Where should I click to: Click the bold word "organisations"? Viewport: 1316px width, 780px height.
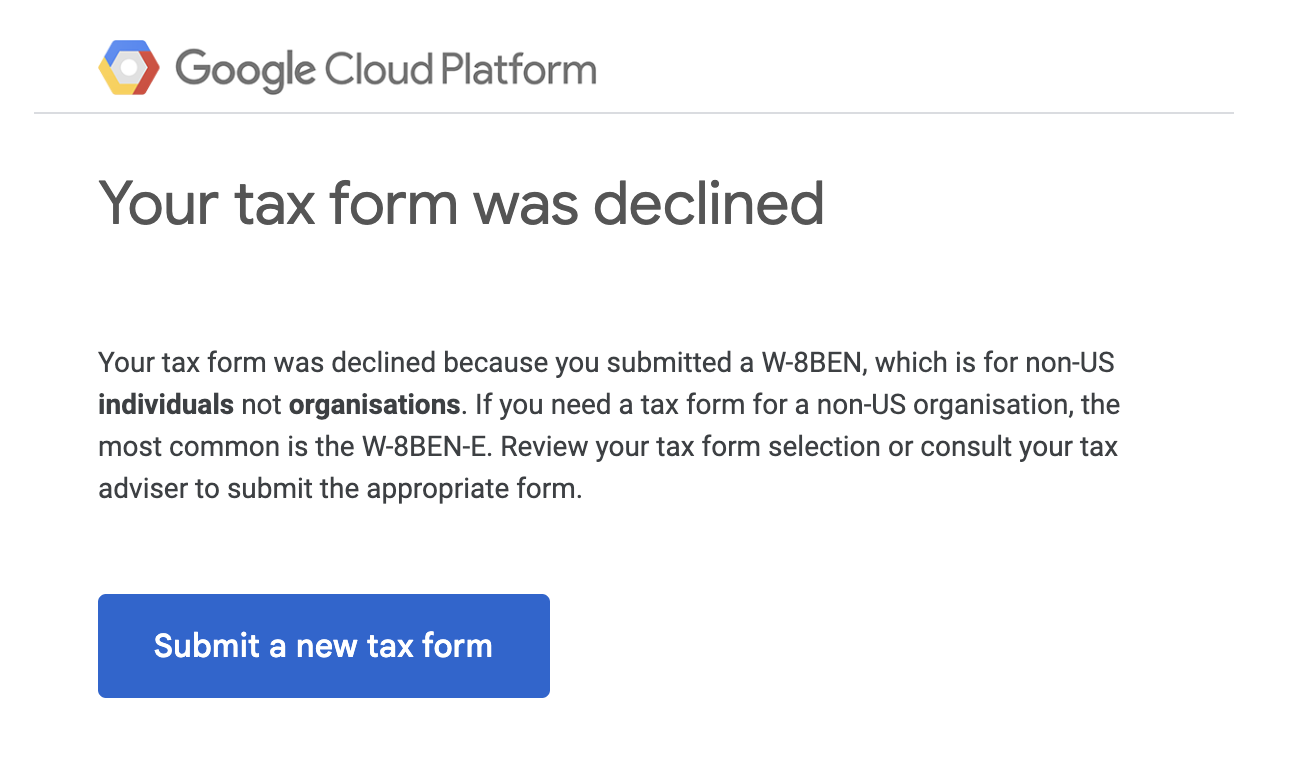tap(374, 405)
